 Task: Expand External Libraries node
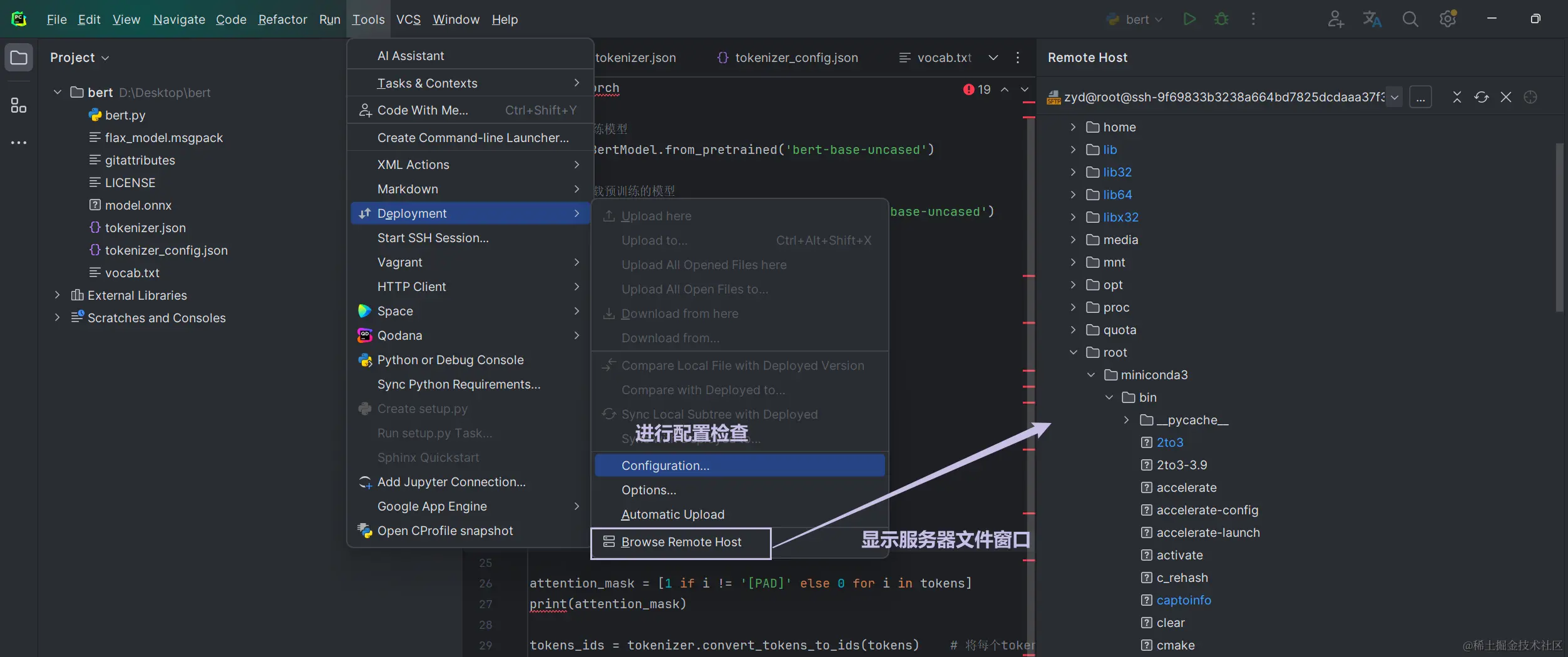[x=58, y=295]
